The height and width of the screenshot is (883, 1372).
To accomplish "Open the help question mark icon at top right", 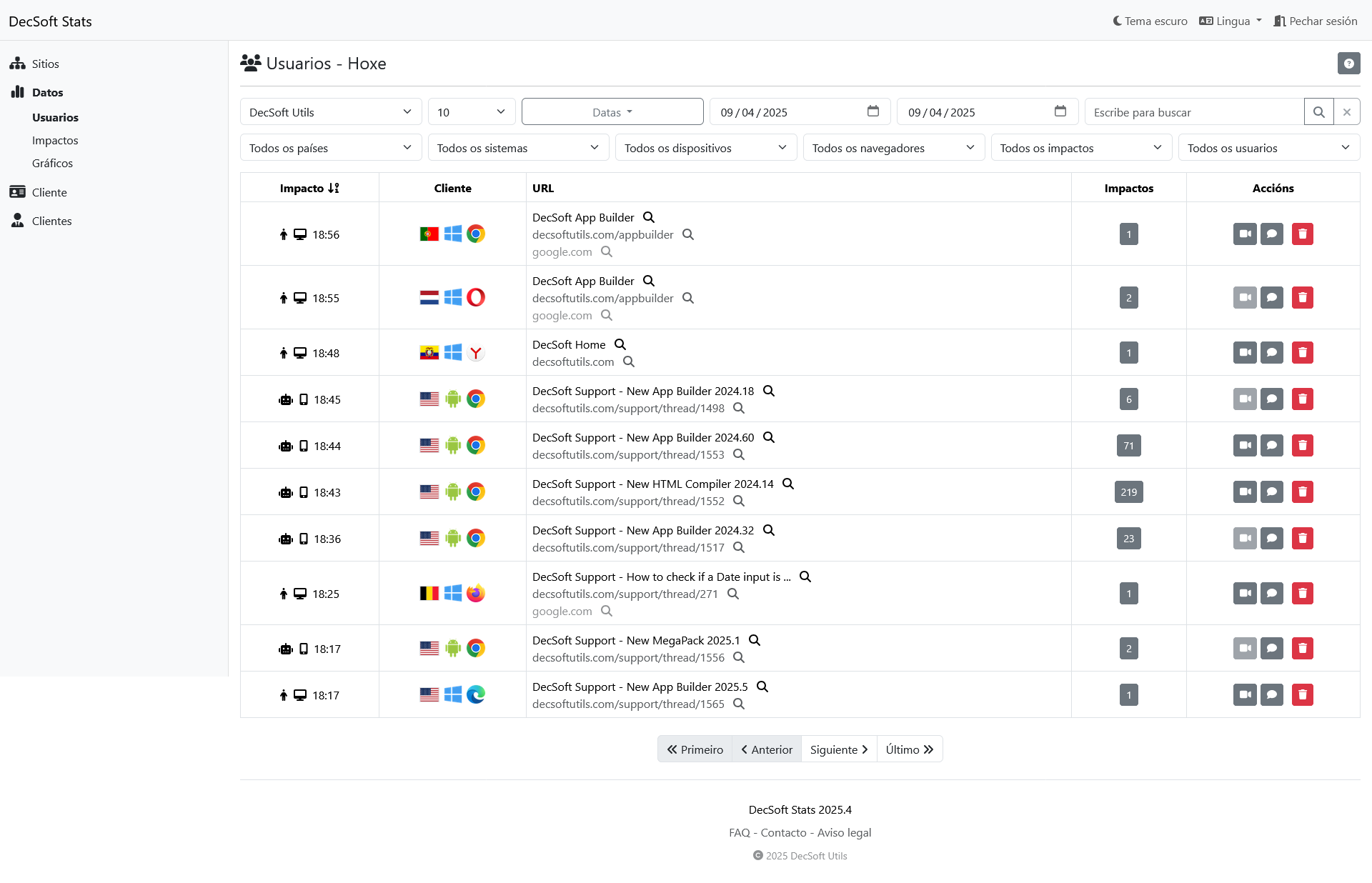I will point(1348,63).
